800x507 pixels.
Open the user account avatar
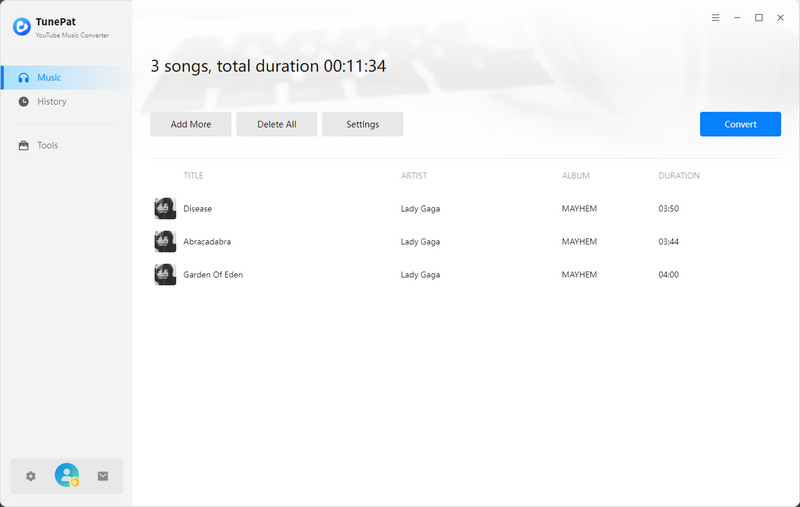tap(67, 475)
